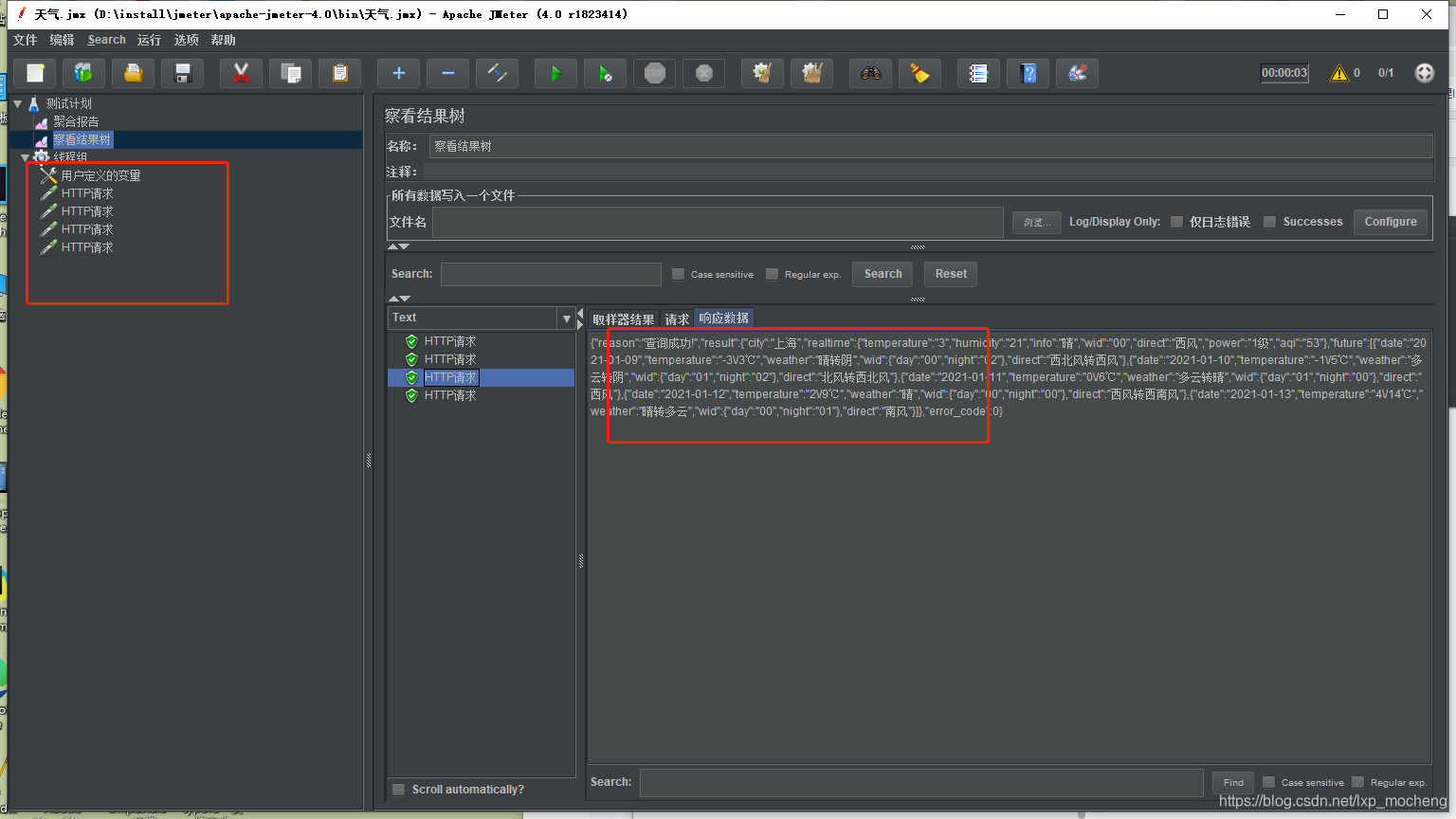The height and width of the screenshot is (819, 1456).
Task: Check the Successes checkbox
Action: (1270, 222)
